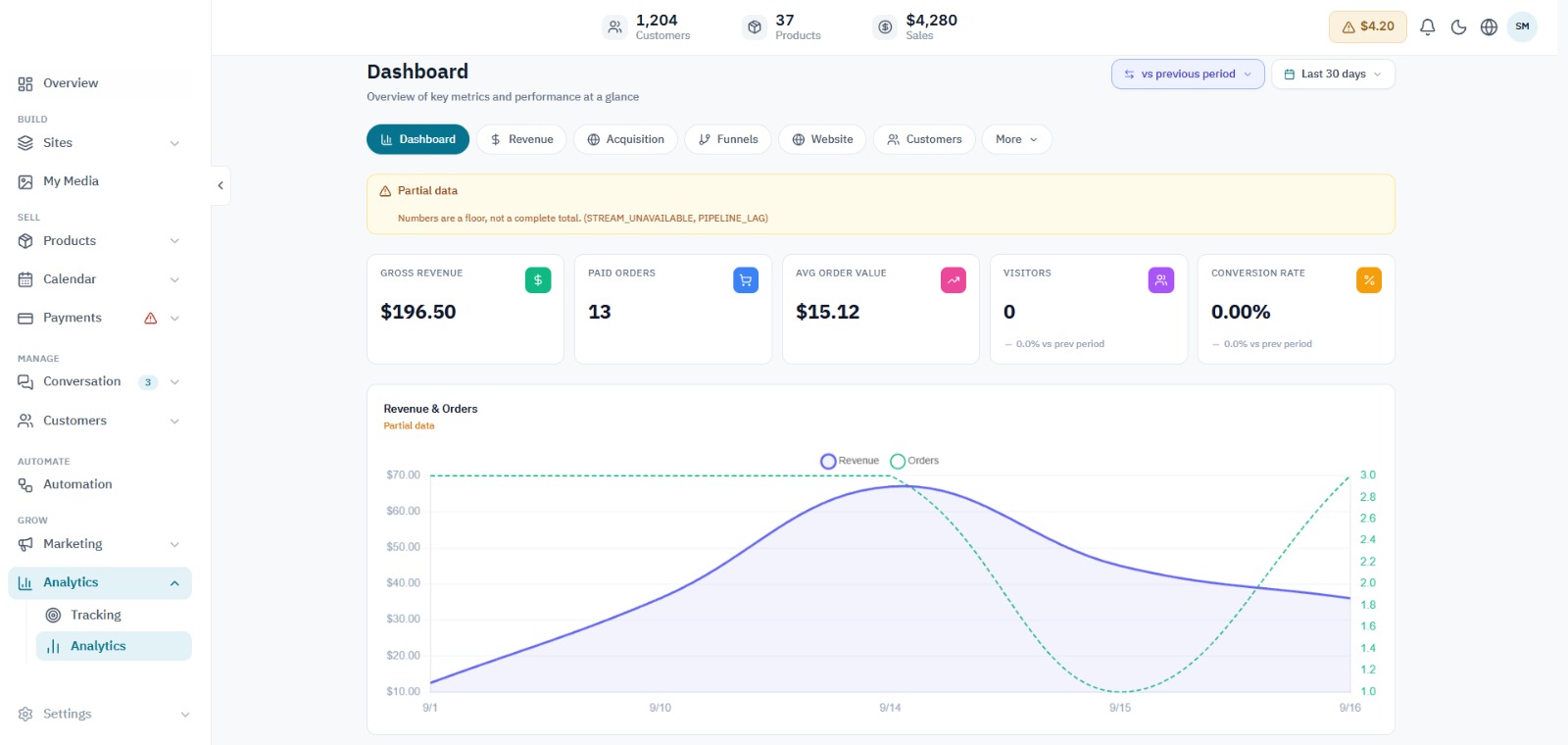
Task: Switch to the Acquisition tab
Action: (x=625, y=139)
